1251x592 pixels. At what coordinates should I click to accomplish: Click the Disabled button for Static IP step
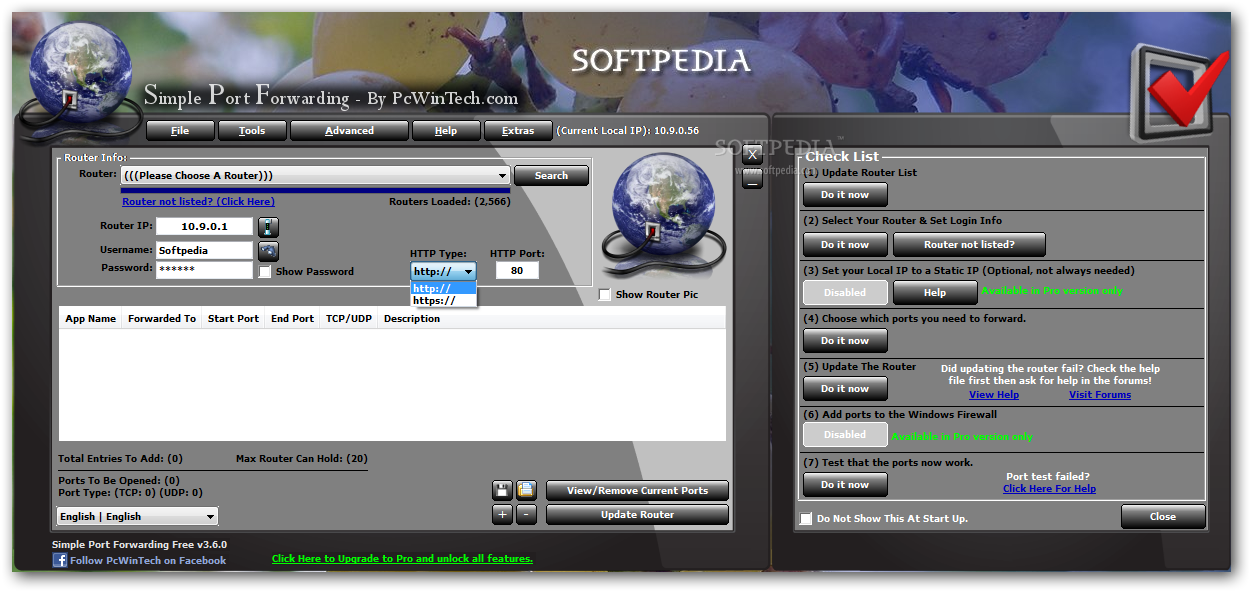tap(845, 293)
